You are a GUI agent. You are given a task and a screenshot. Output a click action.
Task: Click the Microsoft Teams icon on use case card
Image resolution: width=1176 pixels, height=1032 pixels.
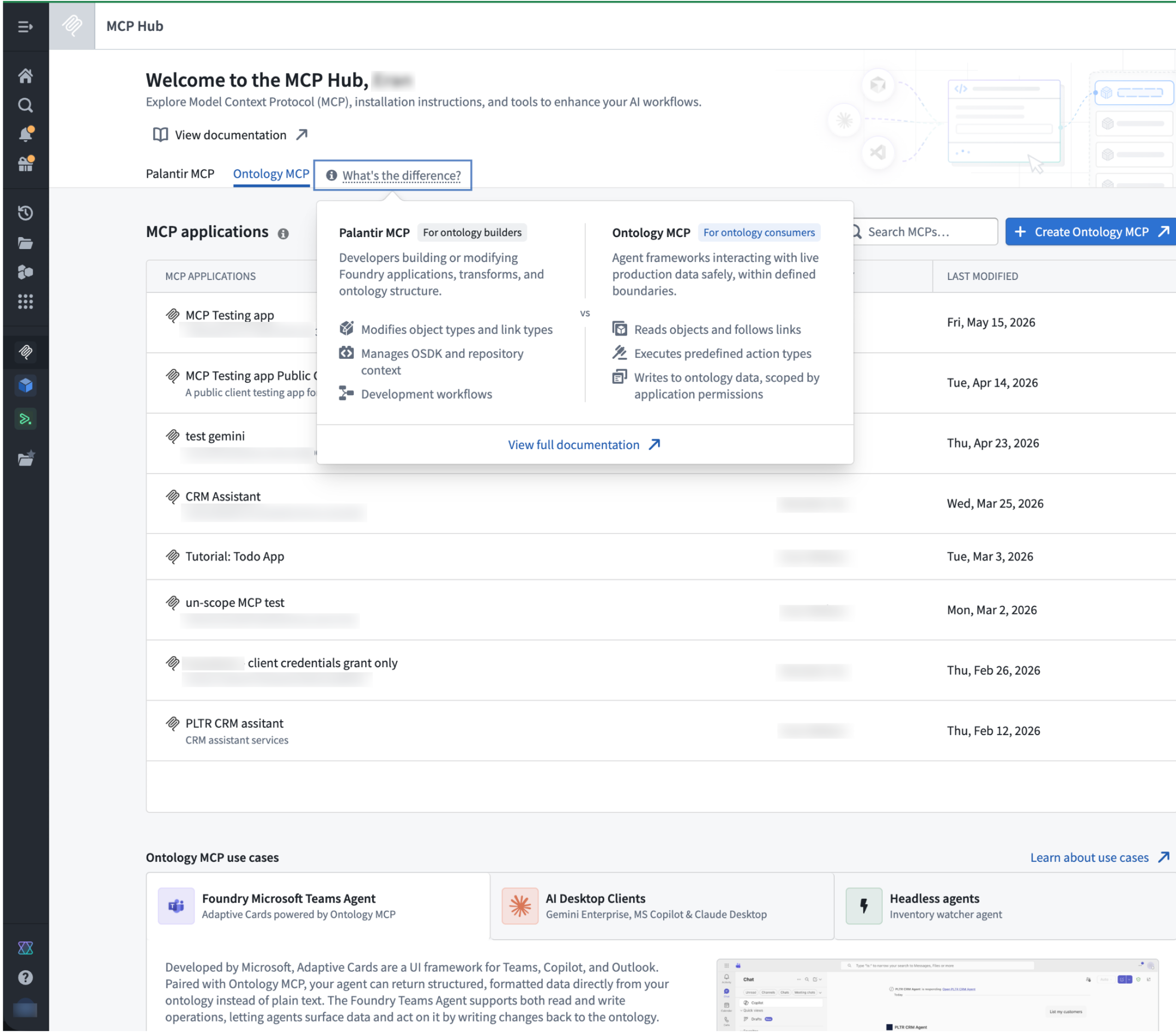[176, 906]
